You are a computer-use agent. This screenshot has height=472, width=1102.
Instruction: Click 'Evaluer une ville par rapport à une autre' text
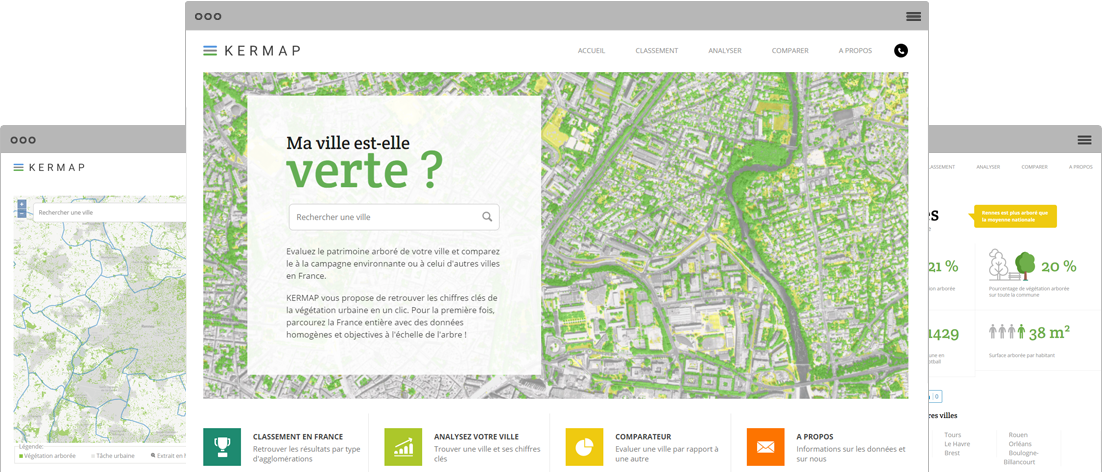[x=667, y=454]
